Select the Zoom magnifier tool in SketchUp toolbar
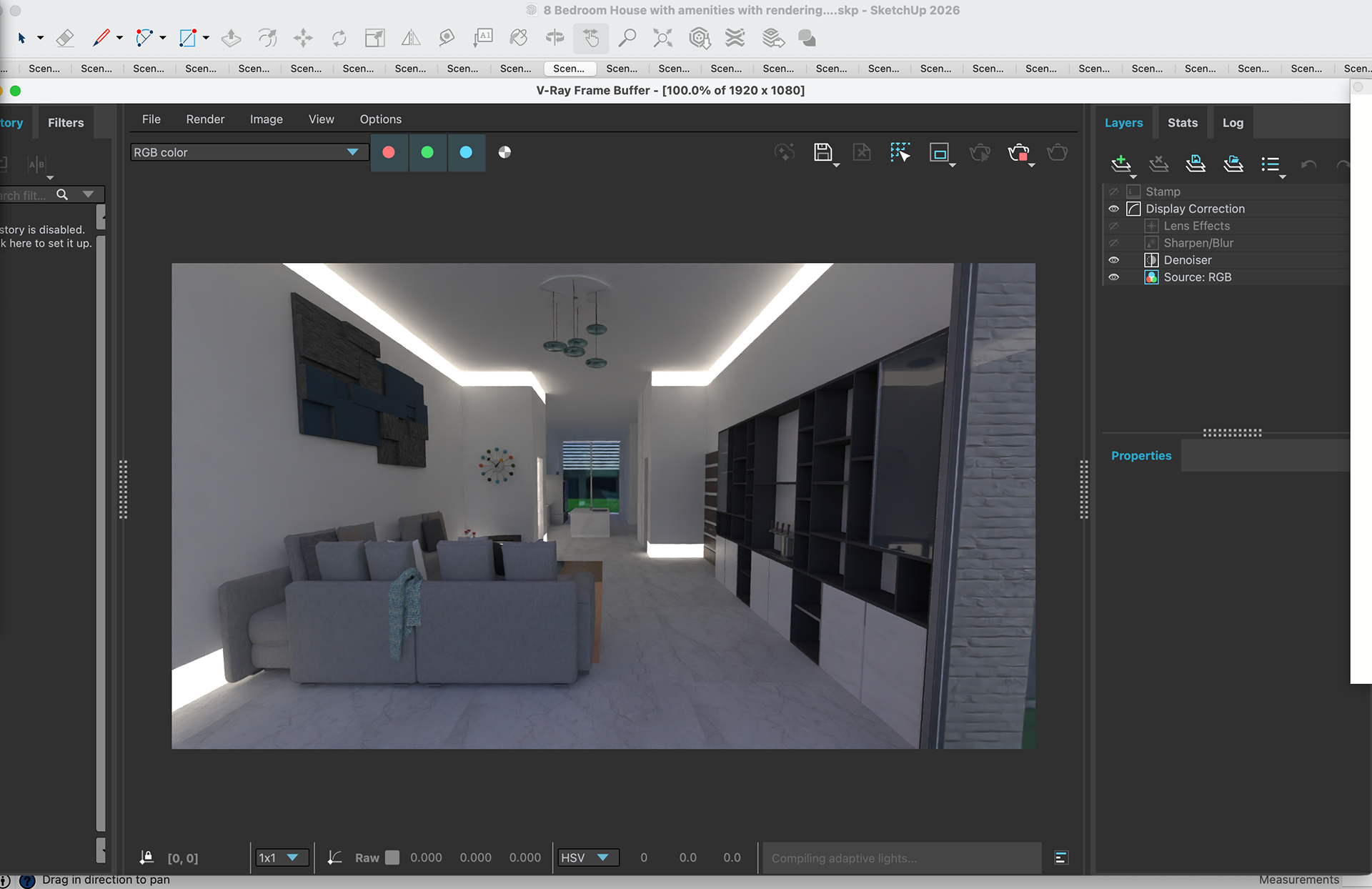This screenshot has height=889, width=1372. (x=627, y=38)
